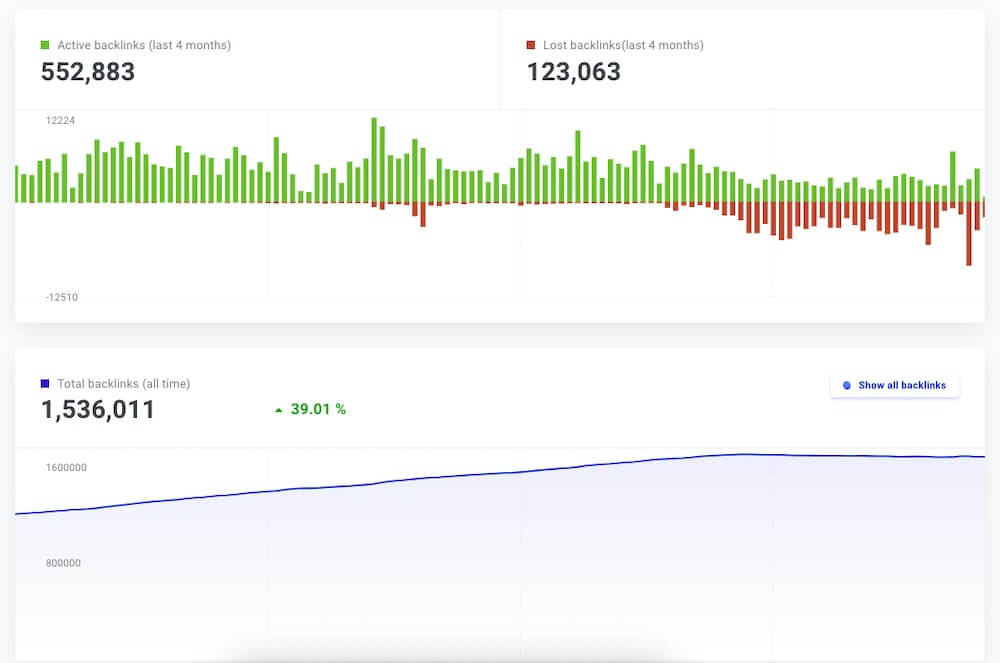
Task: Click the green Active backlinks legend square
Action: (x=45, y=45)
